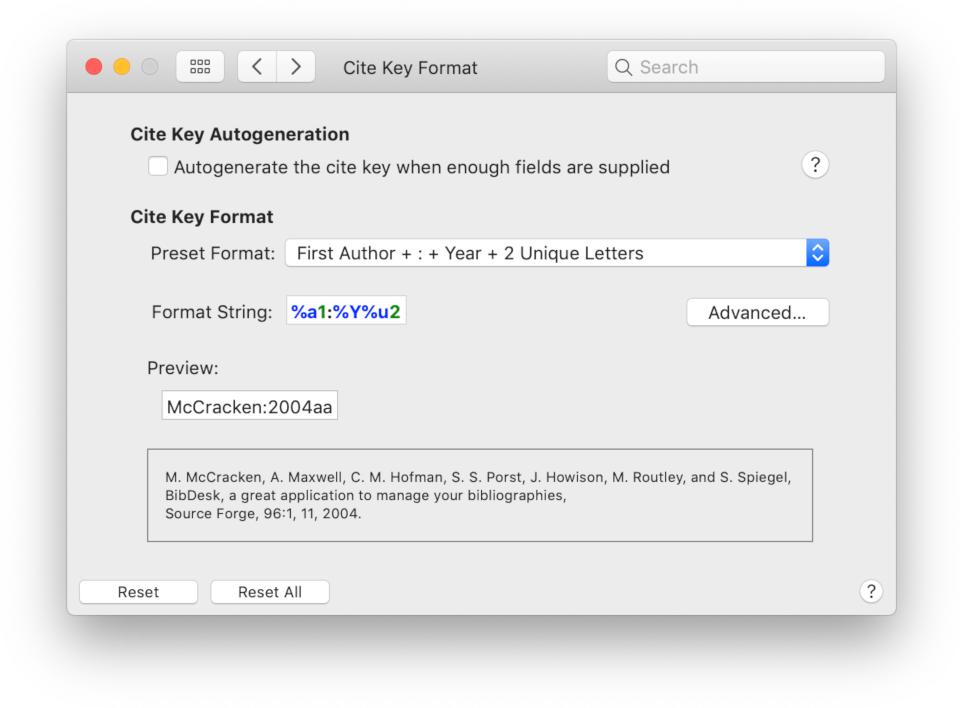Click the magnifying glass in the search field
This screenshot has width=960, height=708.
tap(623, 67)
